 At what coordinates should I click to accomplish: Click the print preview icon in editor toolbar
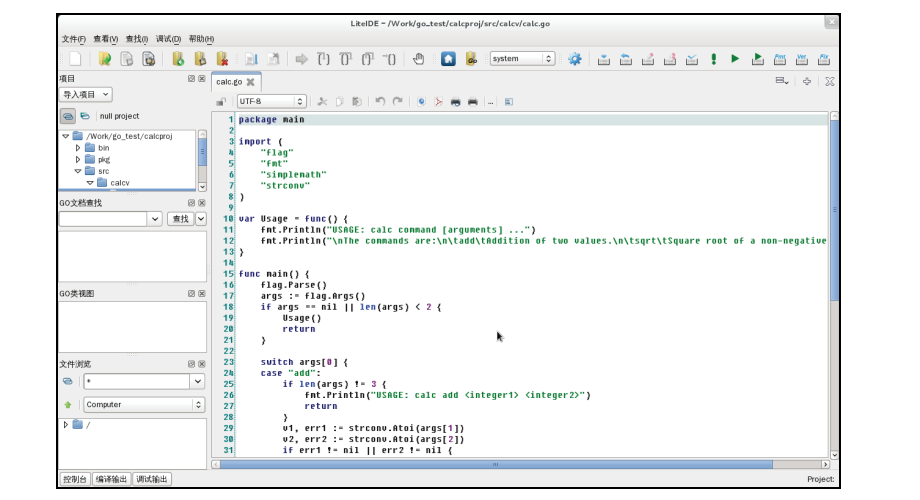coord(455,102)
